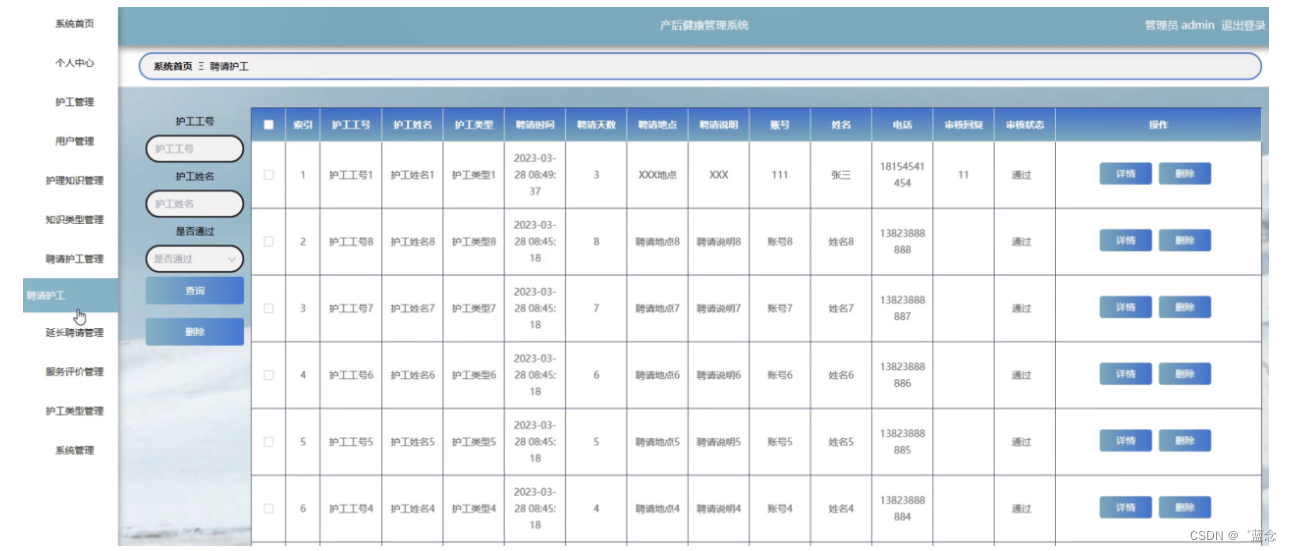Click the 删除 button under 查询
The width and height of the screenshot is (1292, 551).
[x=195, y=332]
